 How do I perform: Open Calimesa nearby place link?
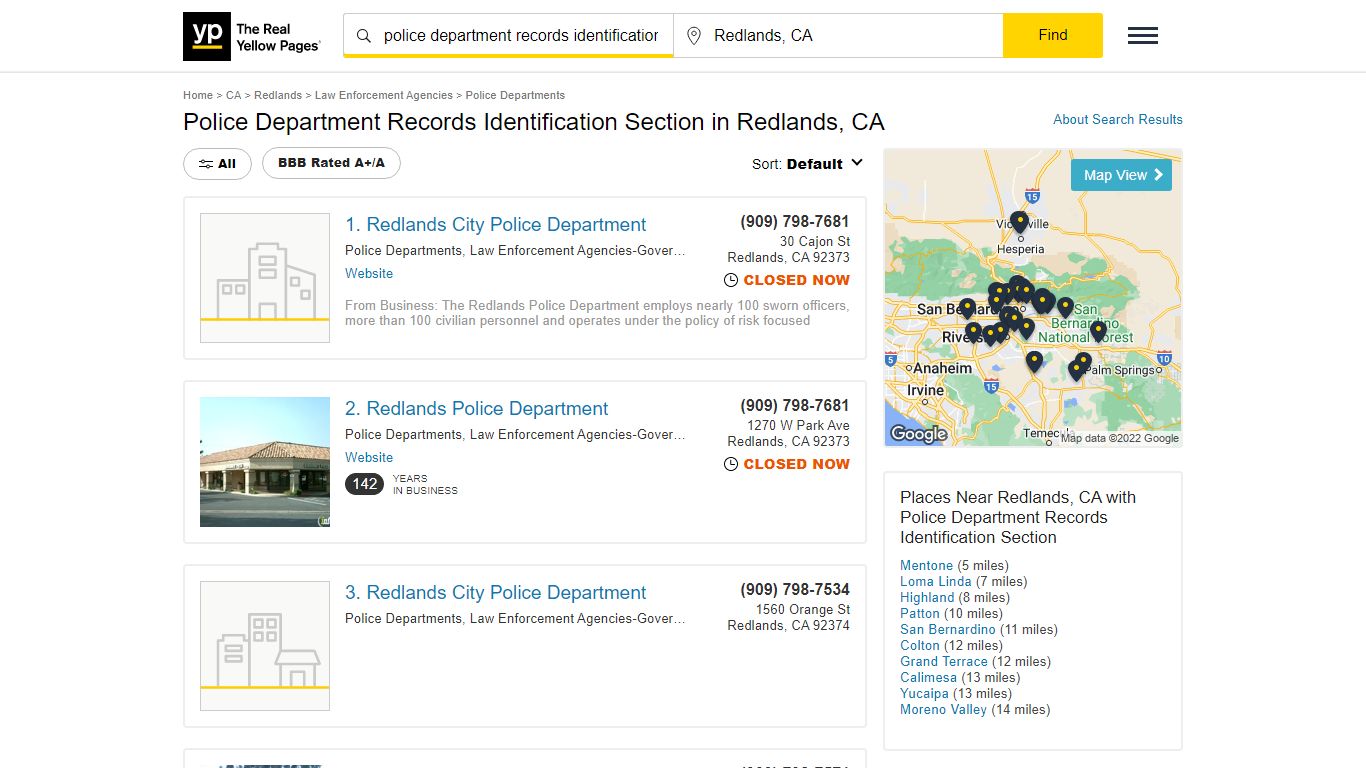(929, 677)
